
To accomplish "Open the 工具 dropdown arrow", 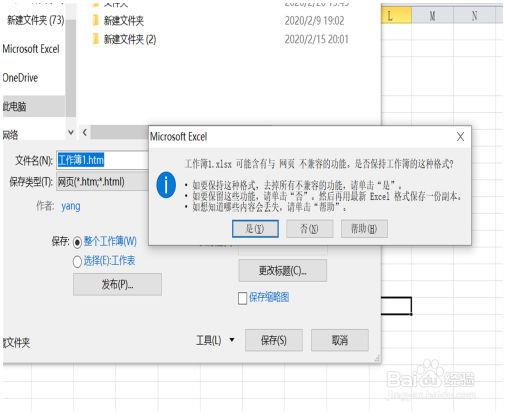I will click(x=232, y=340).
